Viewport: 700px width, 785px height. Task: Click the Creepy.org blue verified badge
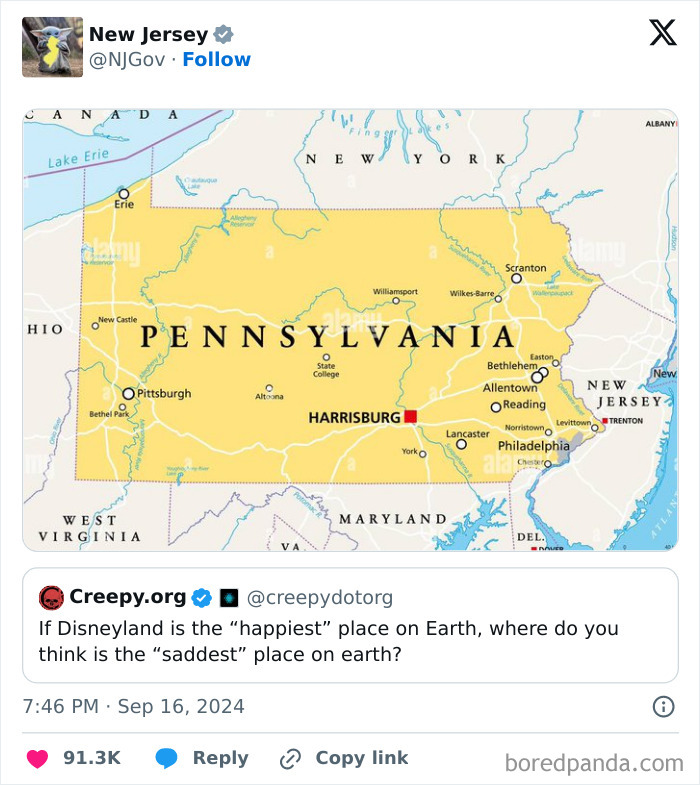[201, 598]
